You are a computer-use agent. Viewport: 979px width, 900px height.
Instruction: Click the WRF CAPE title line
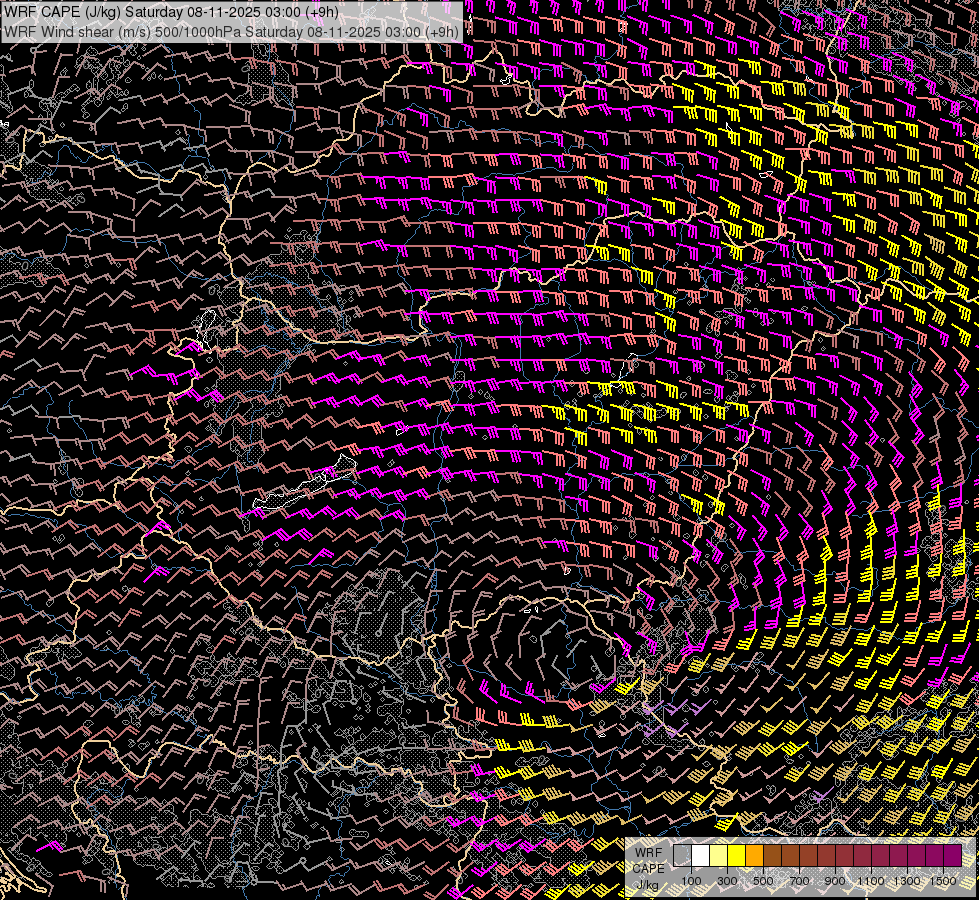(x=172, y=12)
